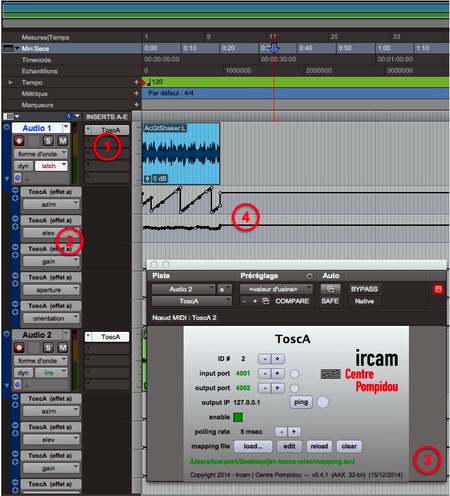Click the Audio 1 track color circle icon
The image size is (450, 496).
click(6, 127)
